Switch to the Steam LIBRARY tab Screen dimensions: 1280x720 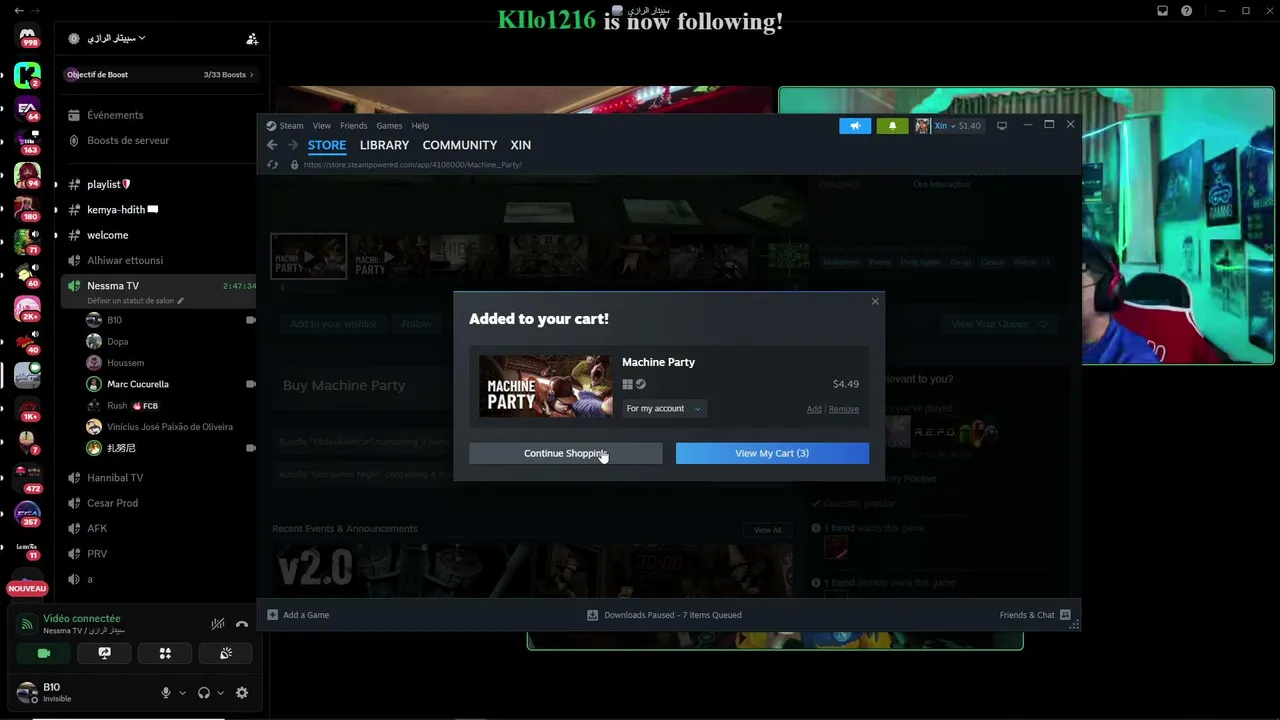coord(384,145)
